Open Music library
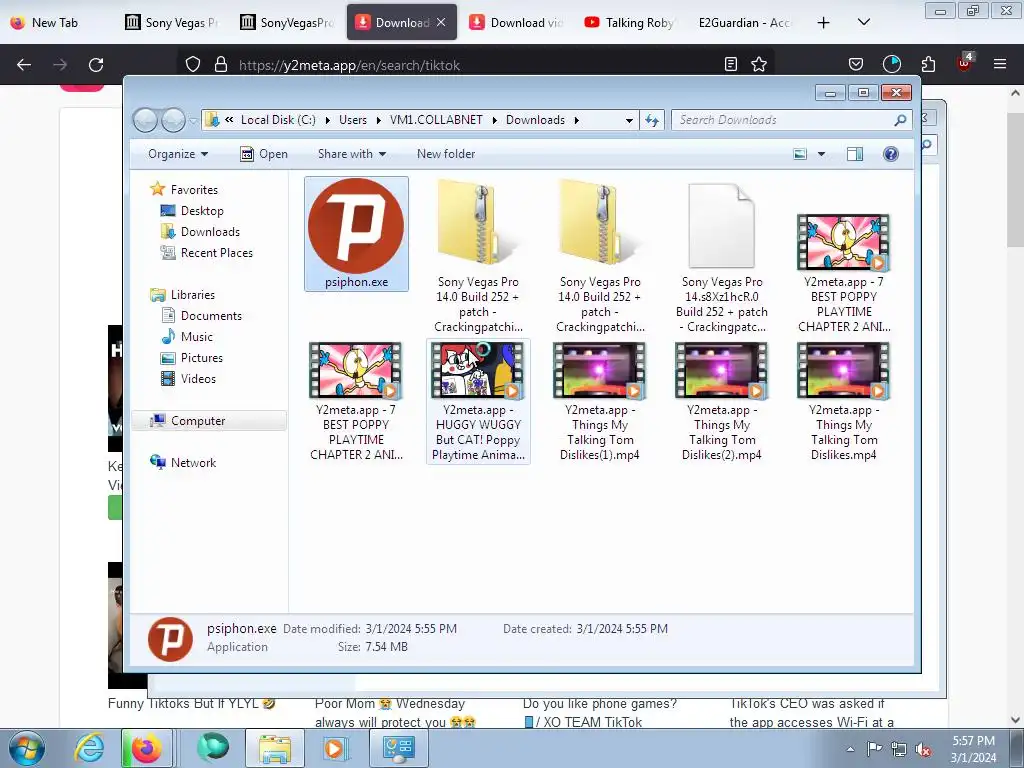The image size is (1024, 768). pos(196,337)
